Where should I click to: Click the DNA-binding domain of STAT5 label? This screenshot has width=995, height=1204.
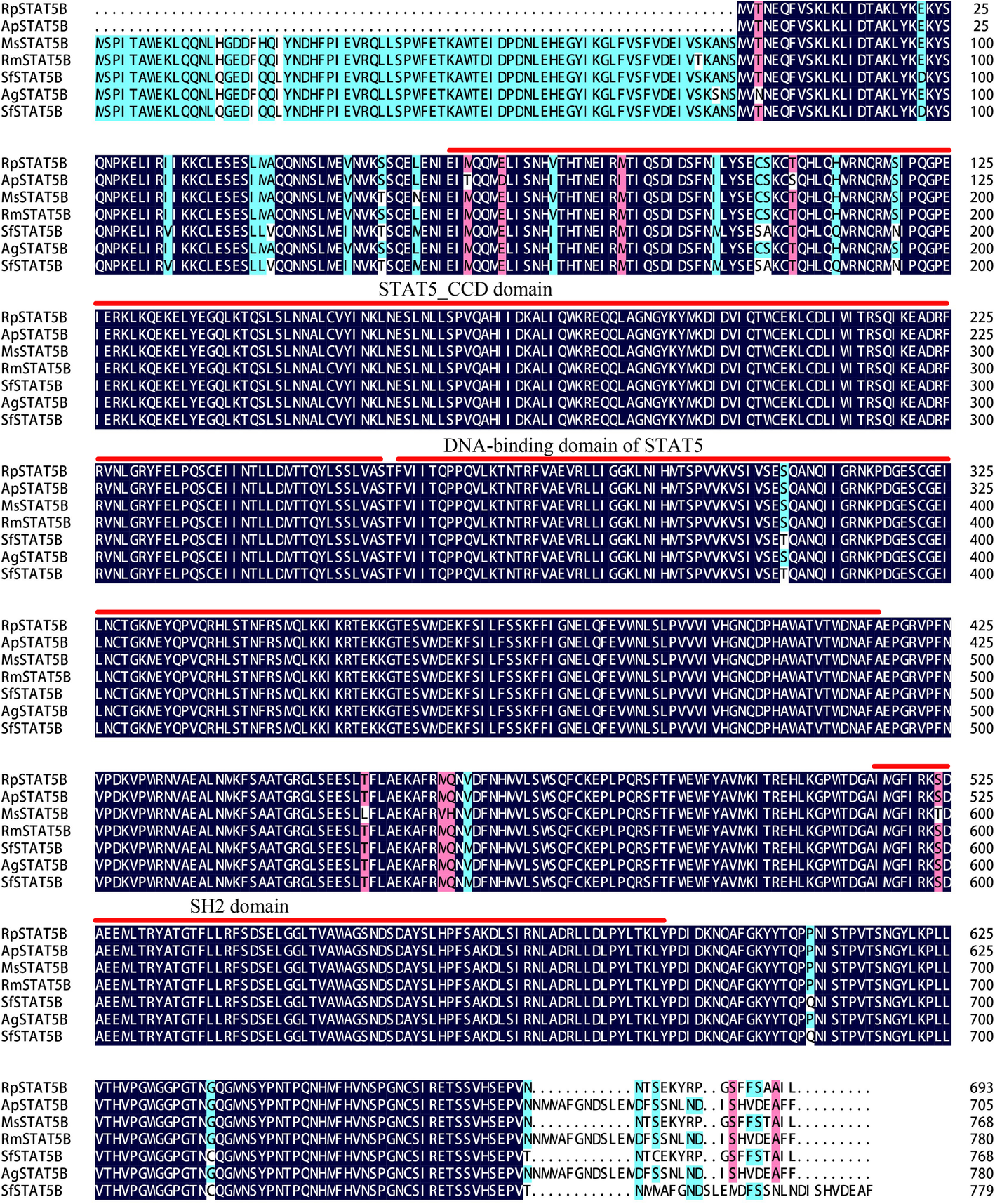click(x=573, y=446)
